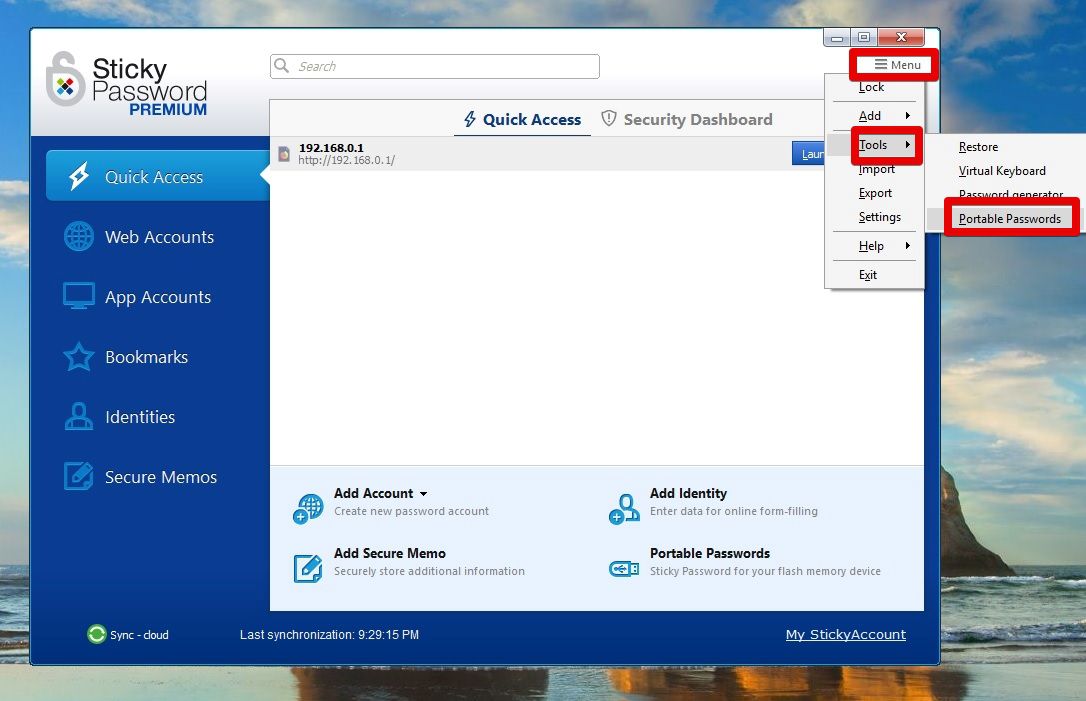1086x701 pixels.
Task: Click the Security Dashboard shield icon
Action: pos(609,118)
